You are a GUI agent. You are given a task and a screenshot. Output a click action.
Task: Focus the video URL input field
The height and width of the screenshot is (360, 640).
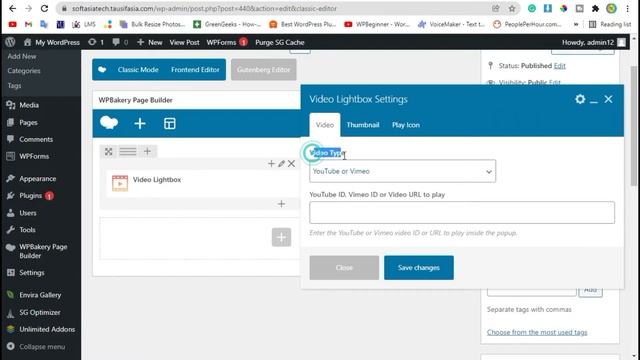click(462, 212)
